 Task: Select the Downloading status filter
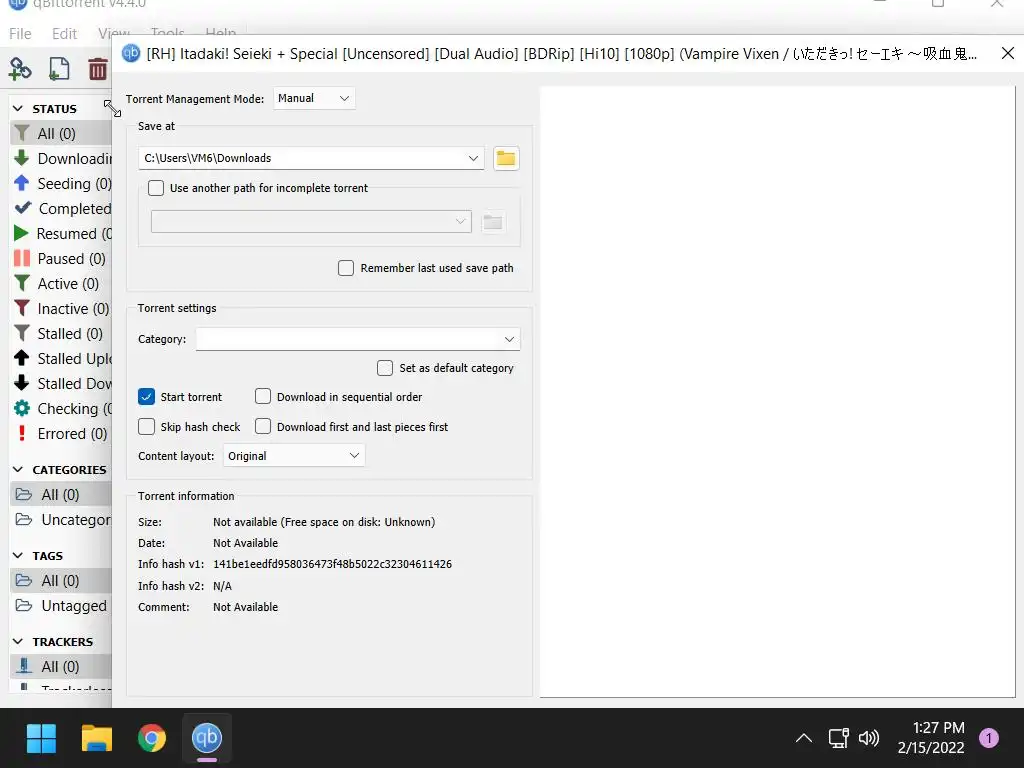tap(63, 159)
